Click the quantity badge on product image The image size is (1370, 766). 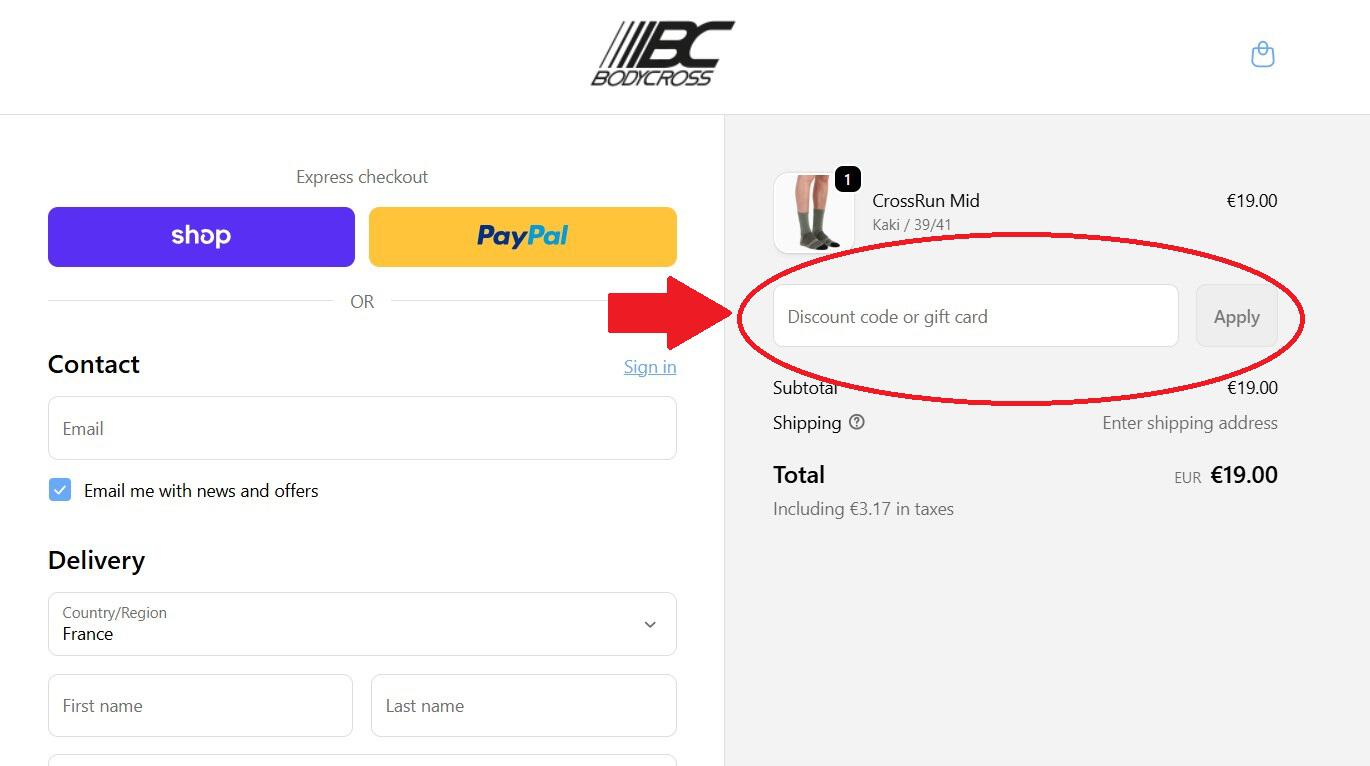coord(847,180)
